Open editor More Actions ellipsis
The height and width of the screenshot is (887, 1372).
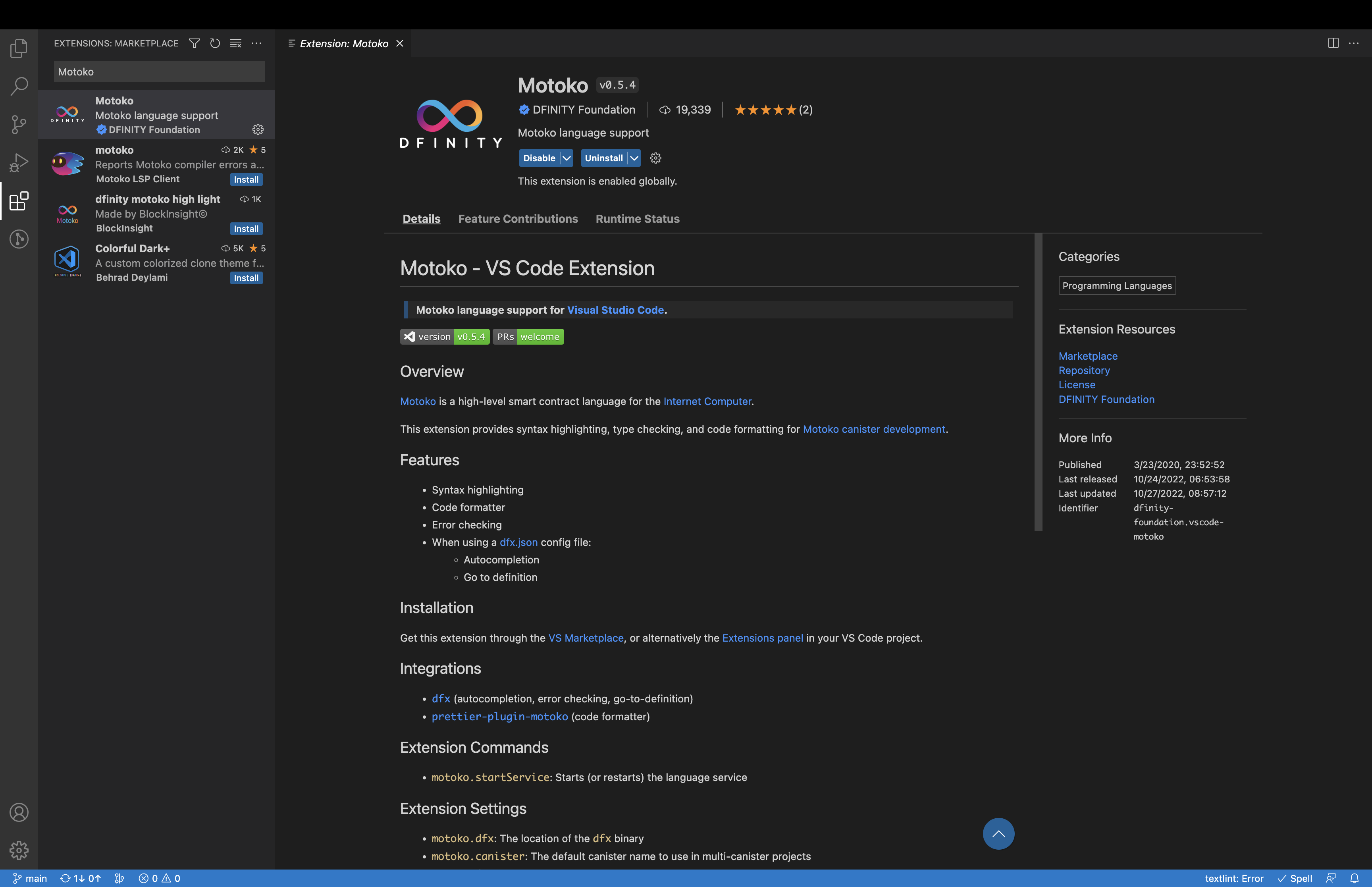(1354, 43)
